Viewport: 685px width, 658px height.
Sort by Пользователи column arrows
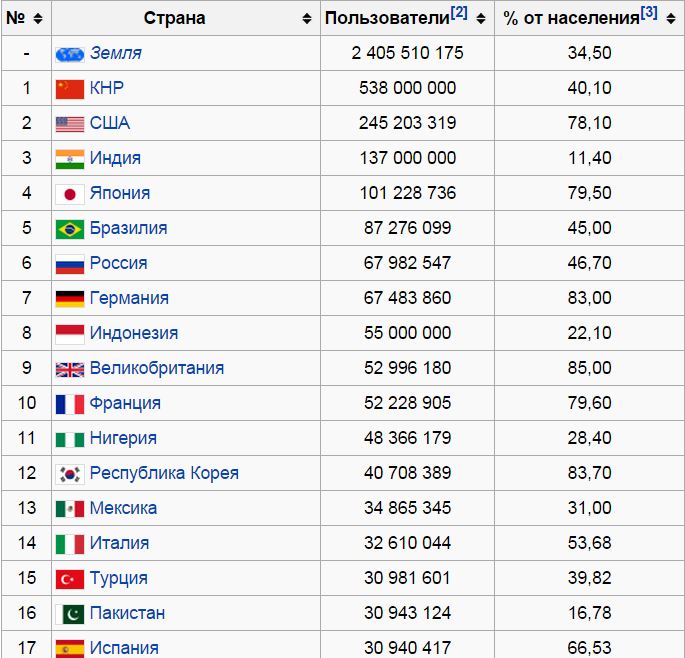pyautogui.click(x=481, y=18)
